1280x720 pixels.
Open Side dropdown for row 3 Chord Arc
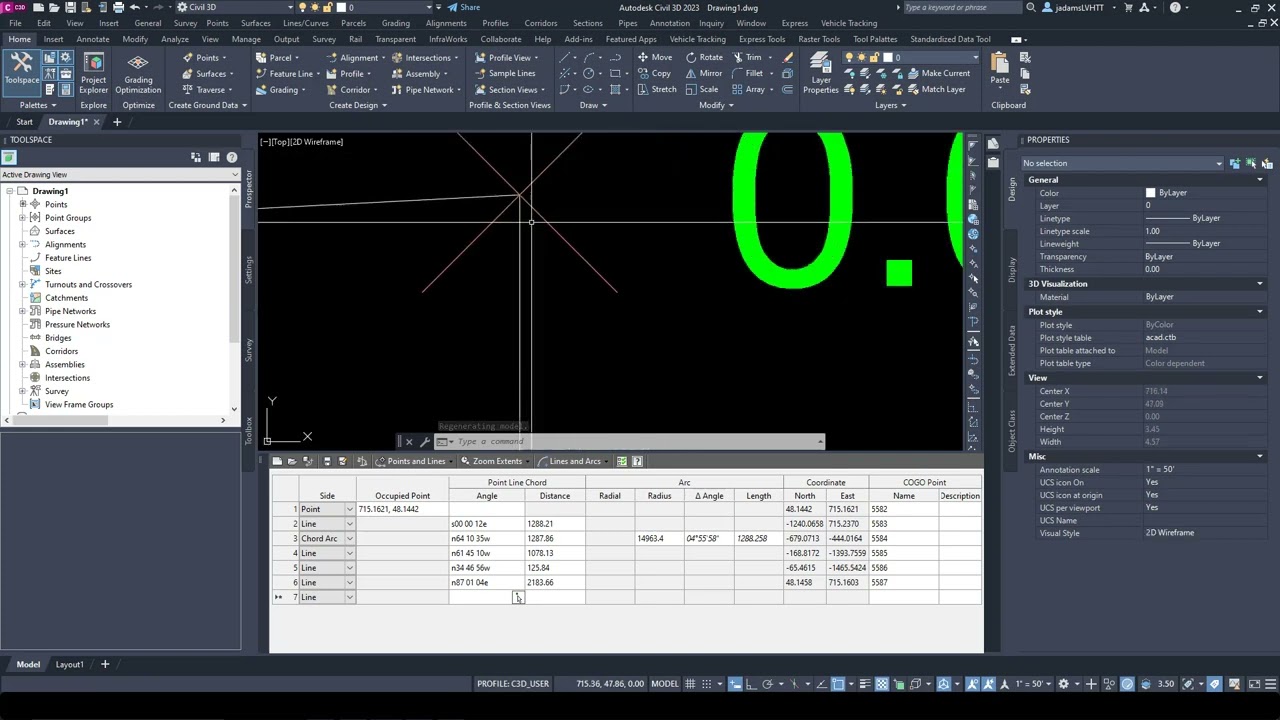coord(349,538)
